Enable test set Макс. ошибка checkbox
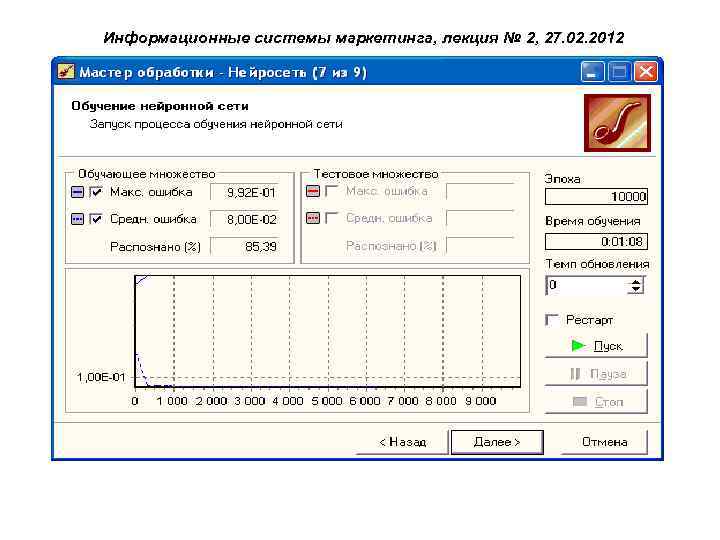 331,191
